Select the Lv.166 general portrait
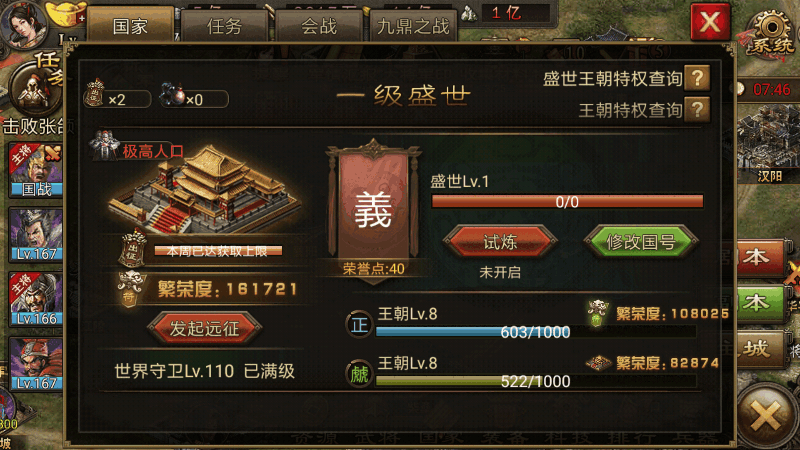The image size is (800, 450). tap(36, 299)
